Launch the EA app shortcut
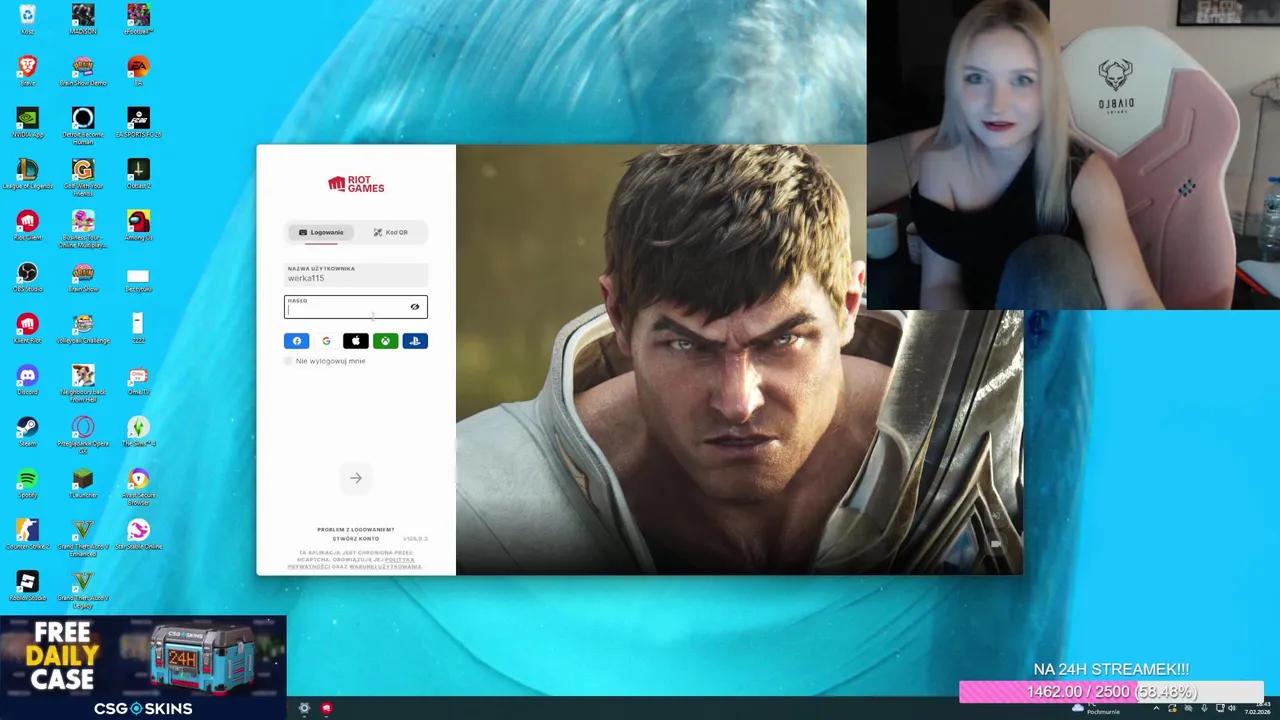1280x720 pixels. point(138,71)
